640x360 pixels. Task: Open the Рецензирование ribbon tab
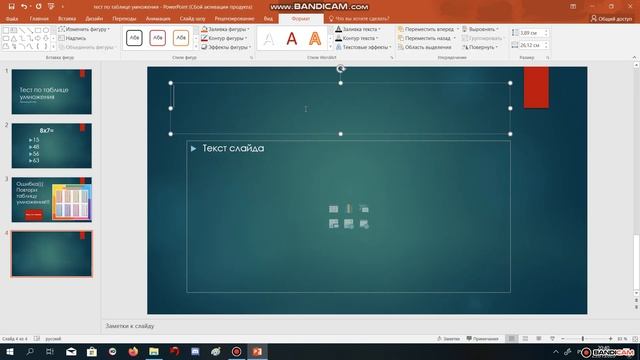click(x=234, y=19)
